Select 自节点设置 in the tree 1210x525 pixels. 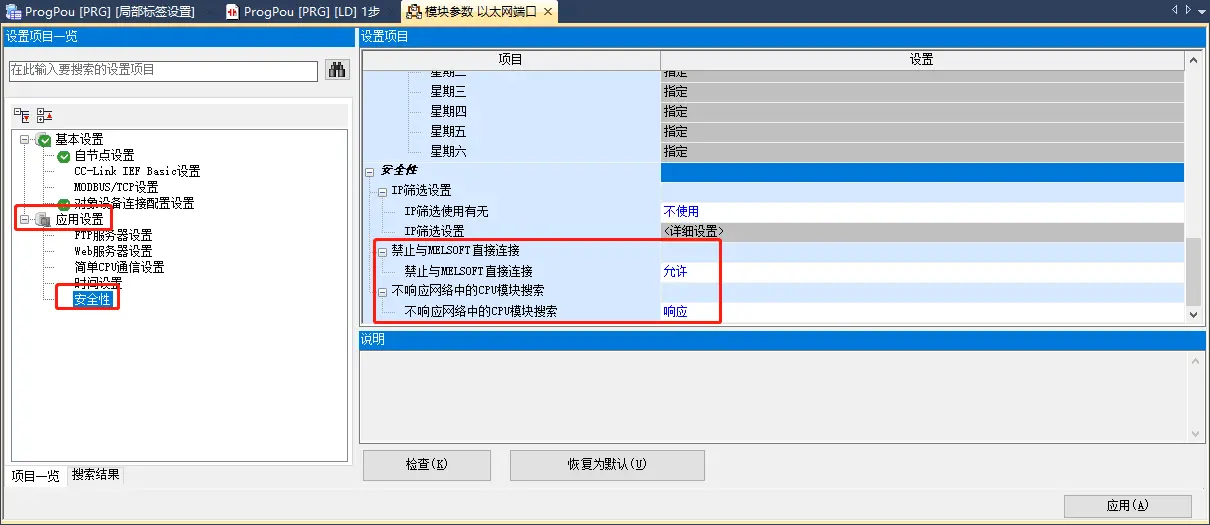[x=104, y=155]
